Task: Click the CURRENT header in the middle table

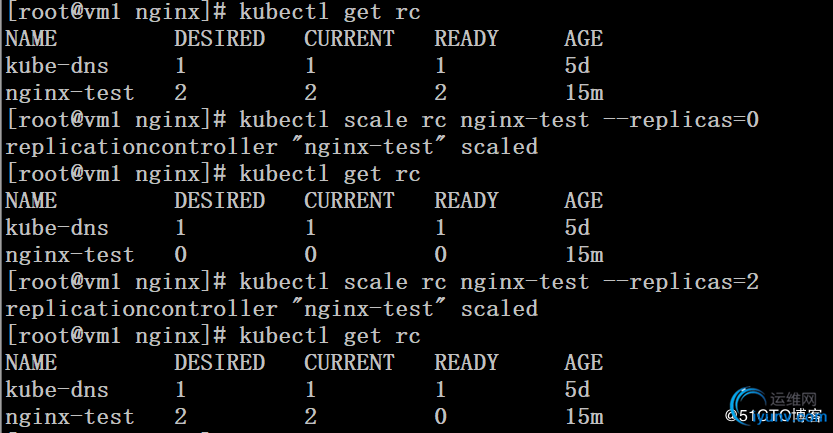Action: point(349,201)
